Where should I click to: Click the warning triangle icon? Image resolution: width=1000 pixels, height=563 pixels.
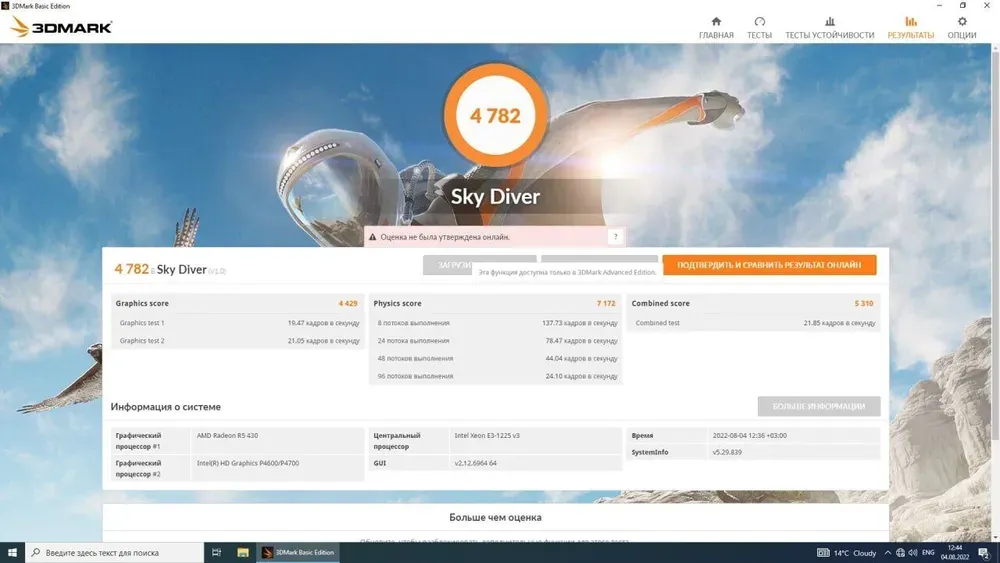(373, 237)
